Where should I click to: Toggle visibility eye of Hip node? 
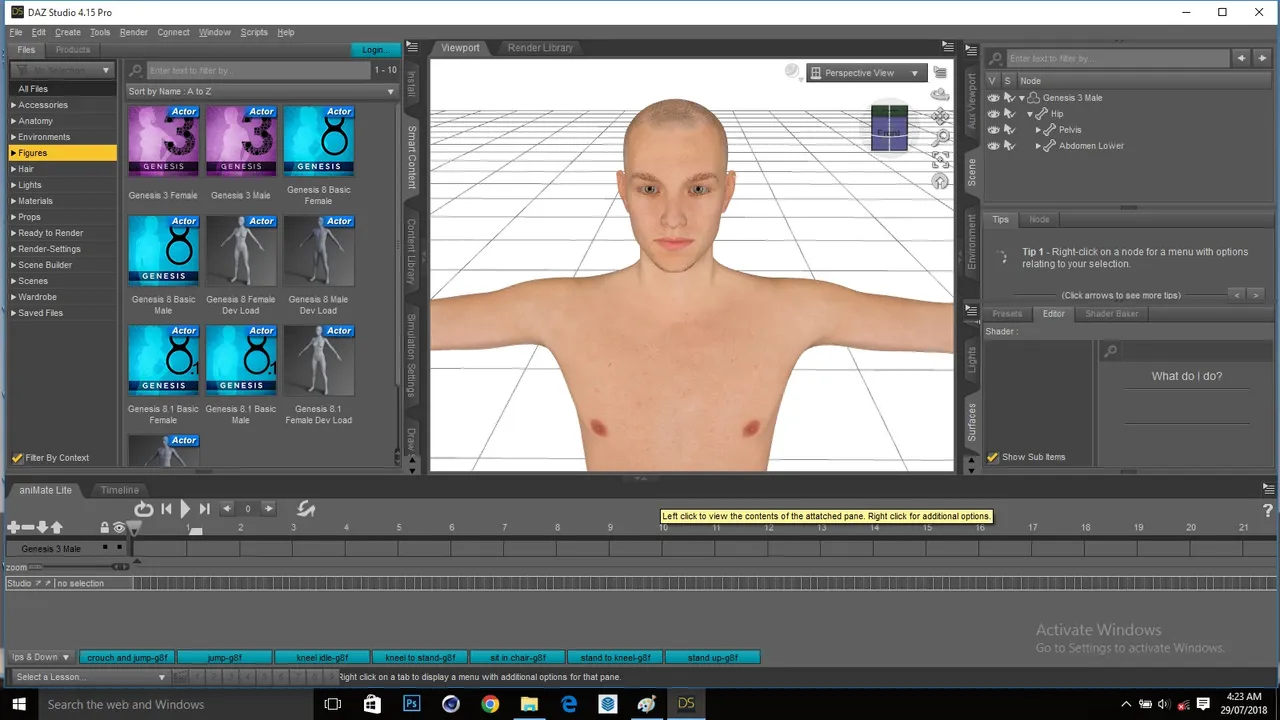point(993,114)
